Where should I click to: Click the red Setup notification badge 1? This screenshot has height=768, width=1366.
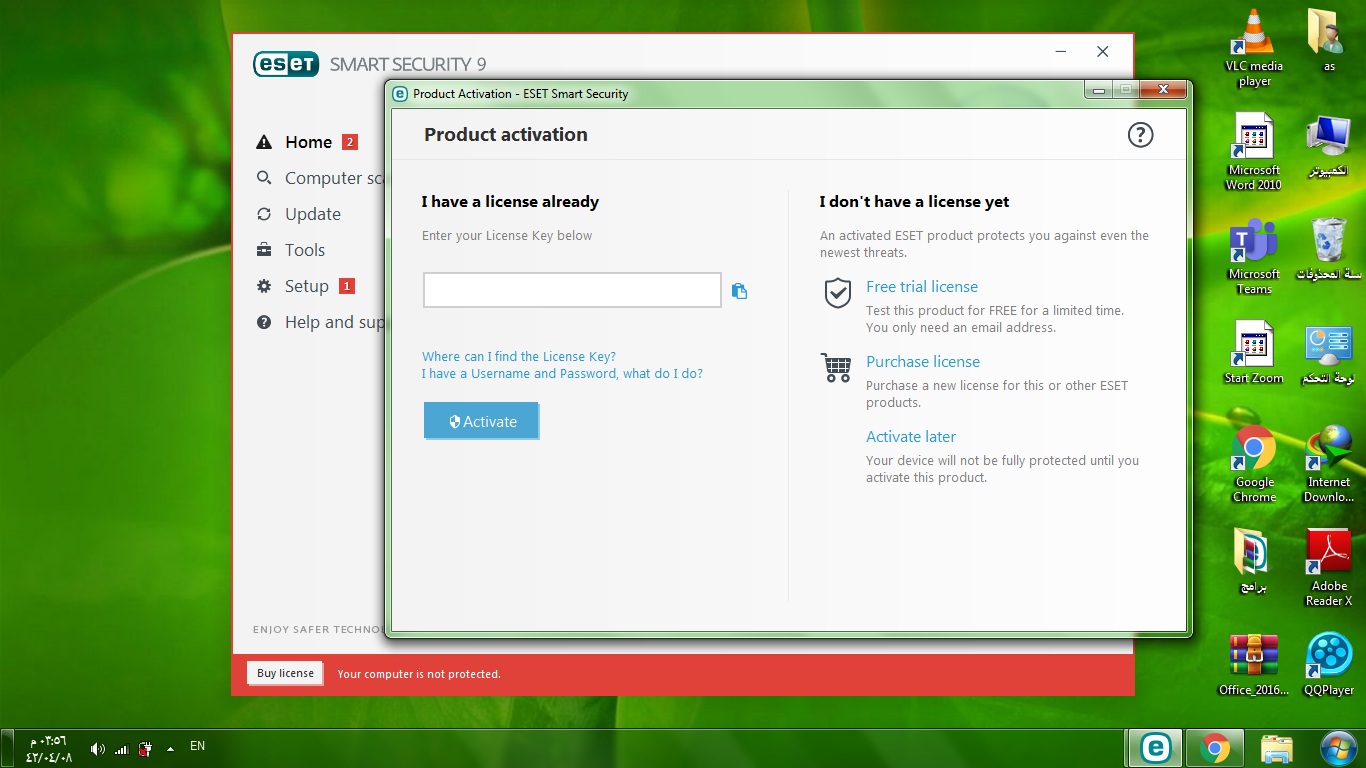347,286
